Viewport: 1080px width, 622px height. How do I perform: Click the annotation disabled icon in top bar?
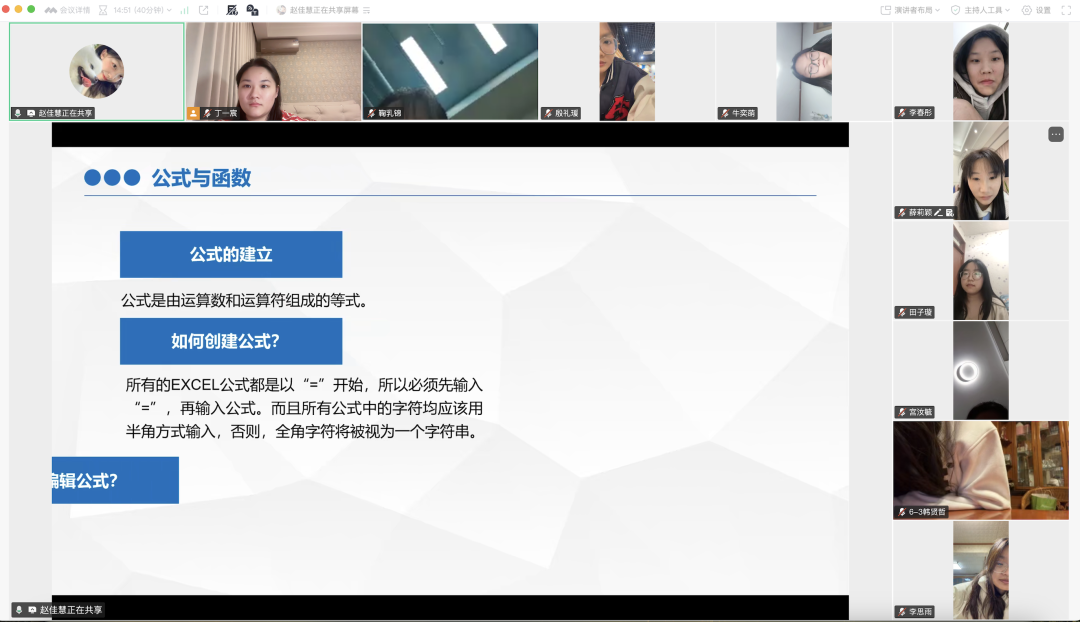[232, 10]
